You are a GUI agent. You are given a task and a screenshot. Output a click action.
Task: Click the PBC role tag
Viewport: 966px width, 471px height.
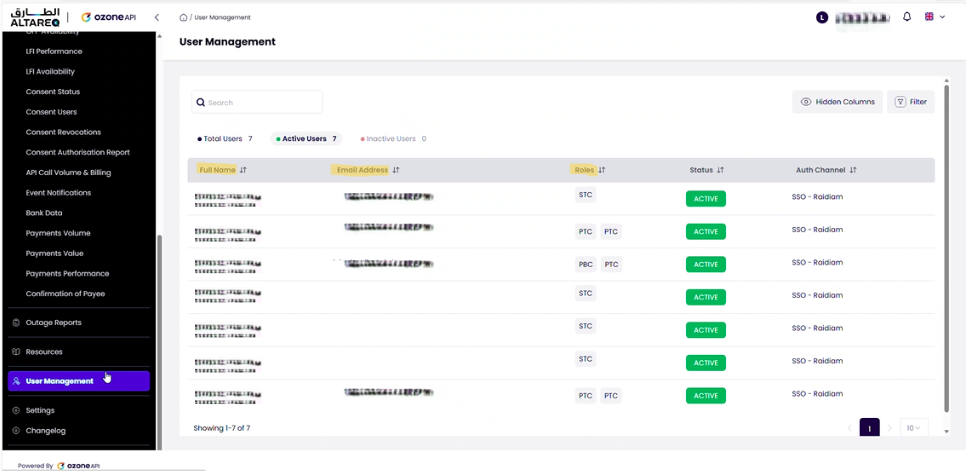click(585, 265)
